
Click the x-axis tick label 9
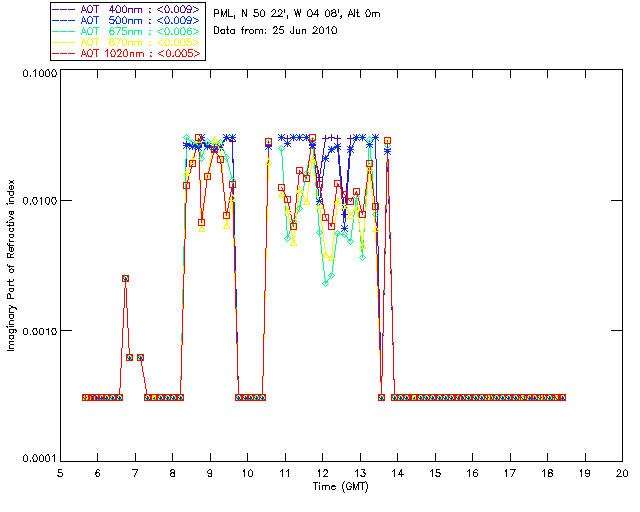point(210,474)
